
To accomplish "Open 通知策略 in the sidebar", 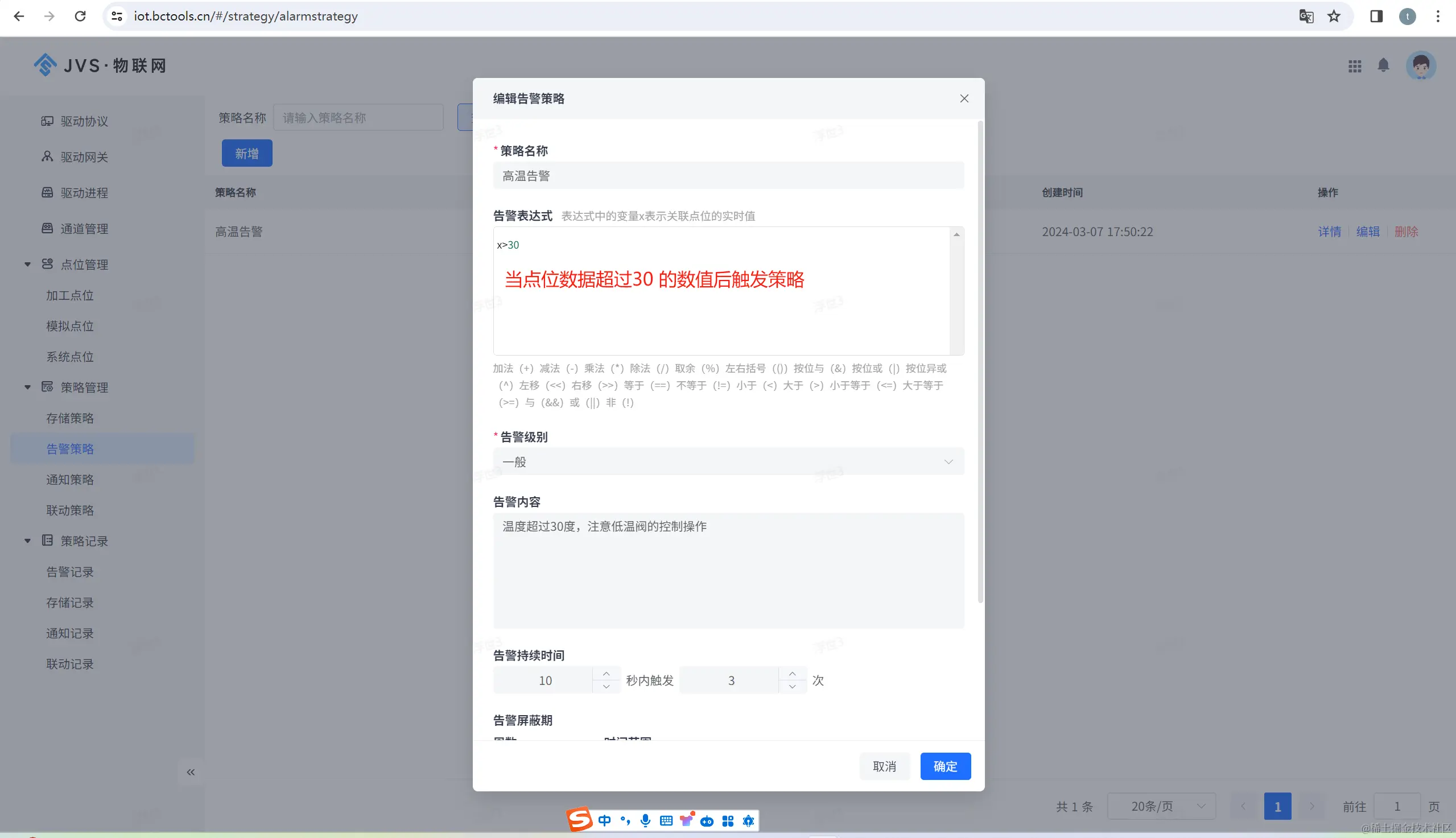I will click(x=69, y=480).
